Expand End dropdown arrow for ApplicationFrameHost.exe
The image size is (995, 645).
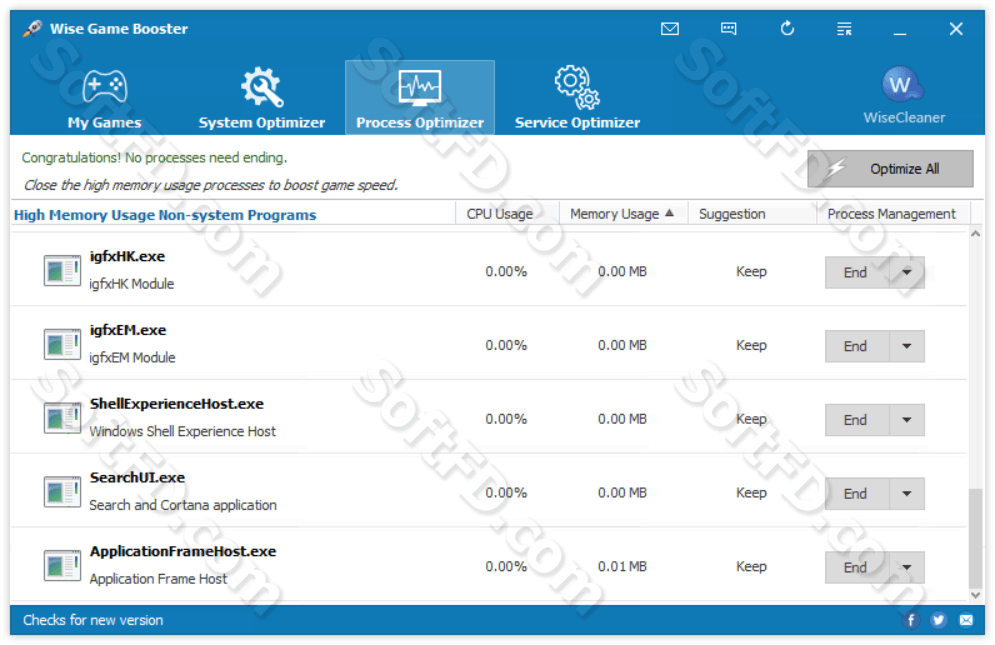[907, 567]
